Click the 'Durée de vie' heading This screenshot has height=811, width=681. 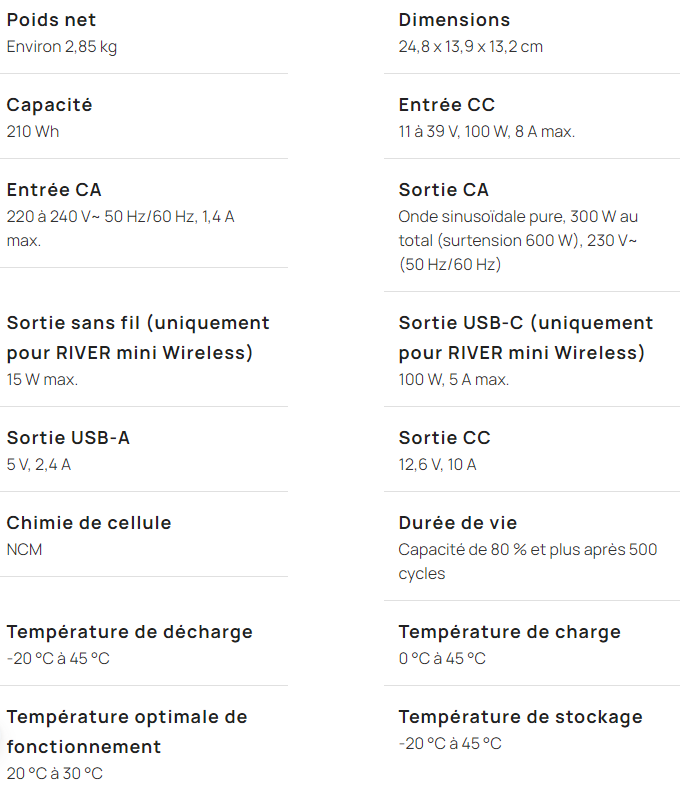[457, 523]
